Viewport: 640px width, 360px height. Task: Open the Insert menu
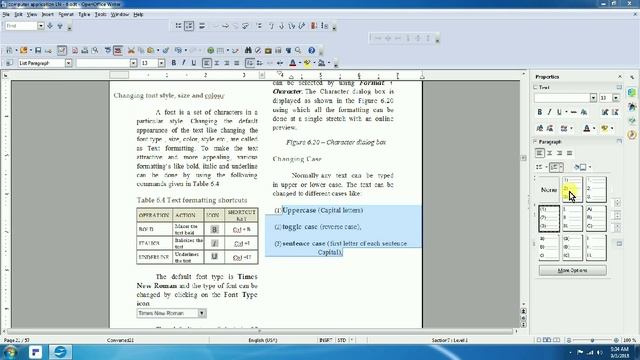pyautogui.click(x=47, y=14)
